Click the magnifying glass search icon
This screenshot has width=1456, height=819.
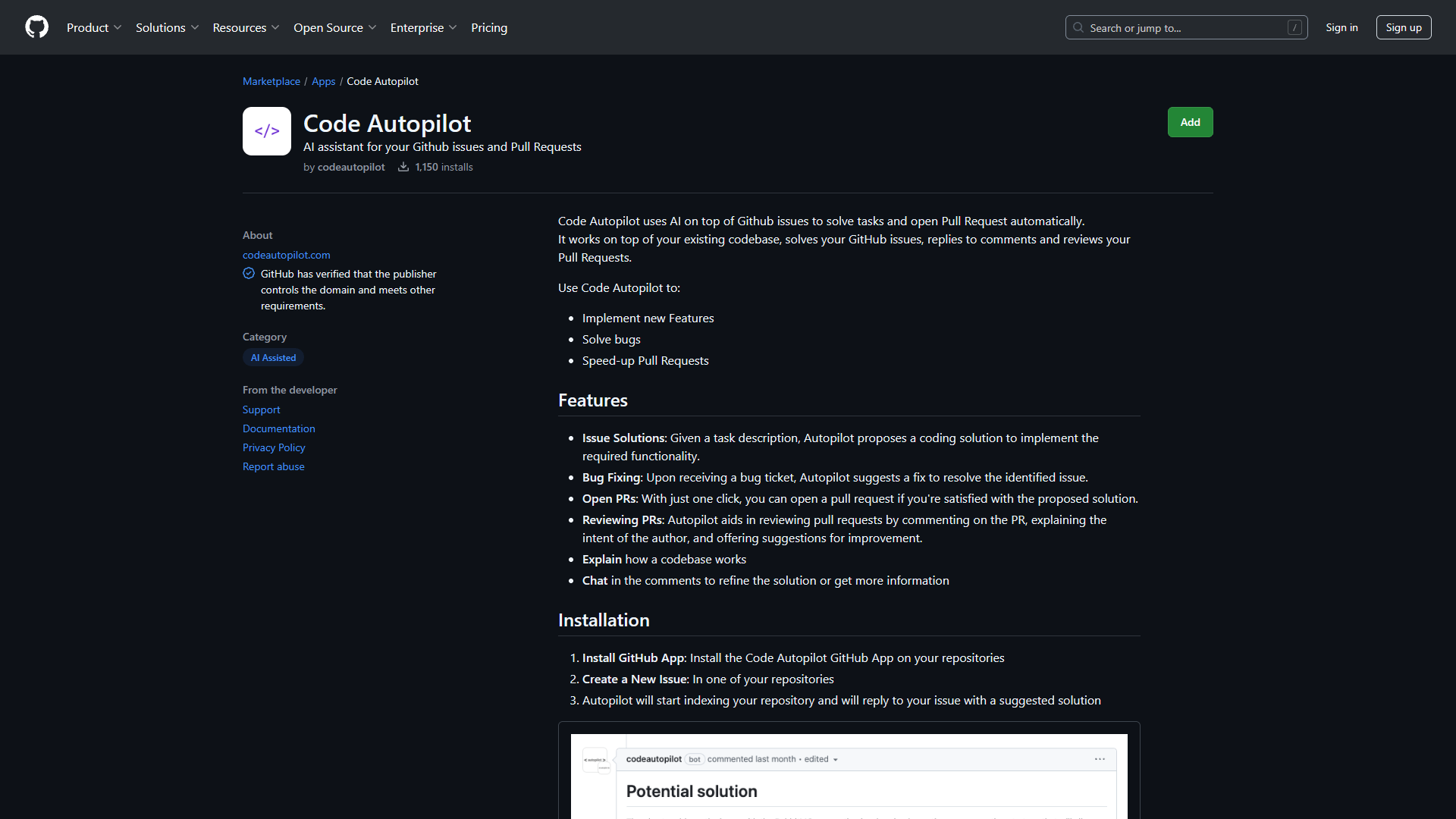pos(1078,27)
